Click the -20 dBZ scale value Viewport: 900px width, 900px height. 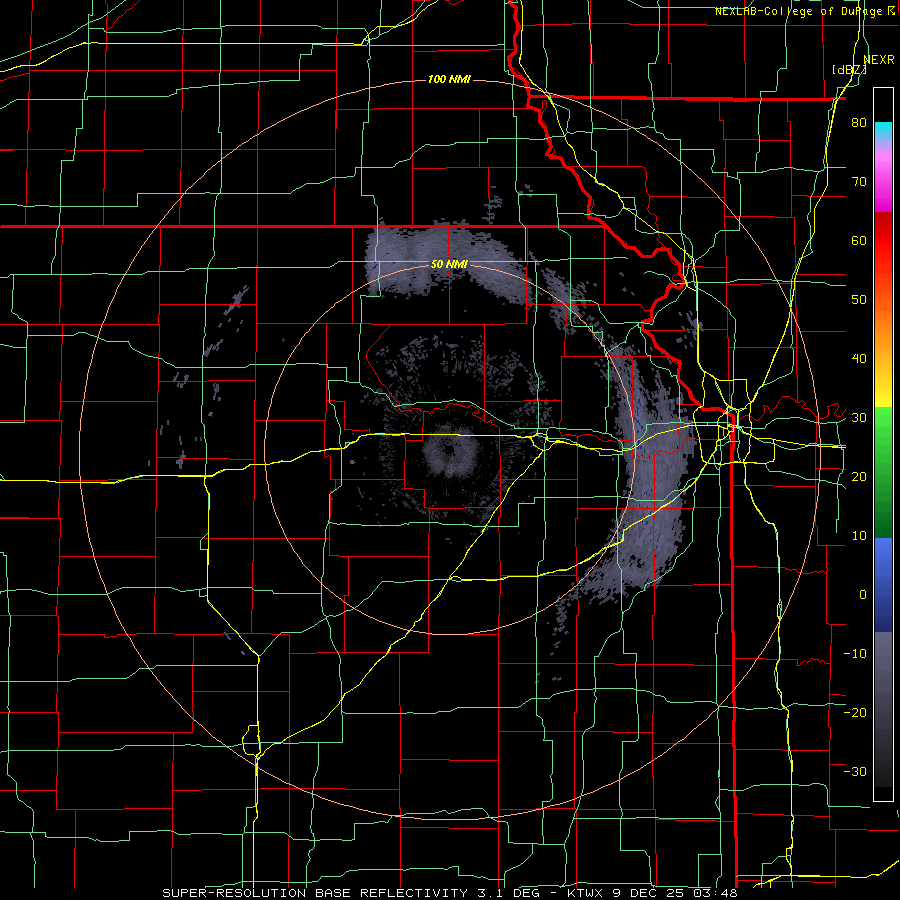[x=855, y=712]
